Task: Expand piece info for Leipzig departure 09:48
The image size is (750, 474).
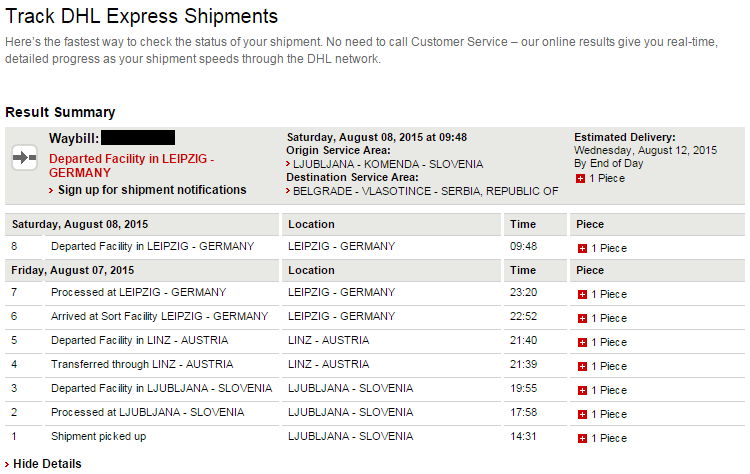Action: pyautogui.click(x=582, y=248)
